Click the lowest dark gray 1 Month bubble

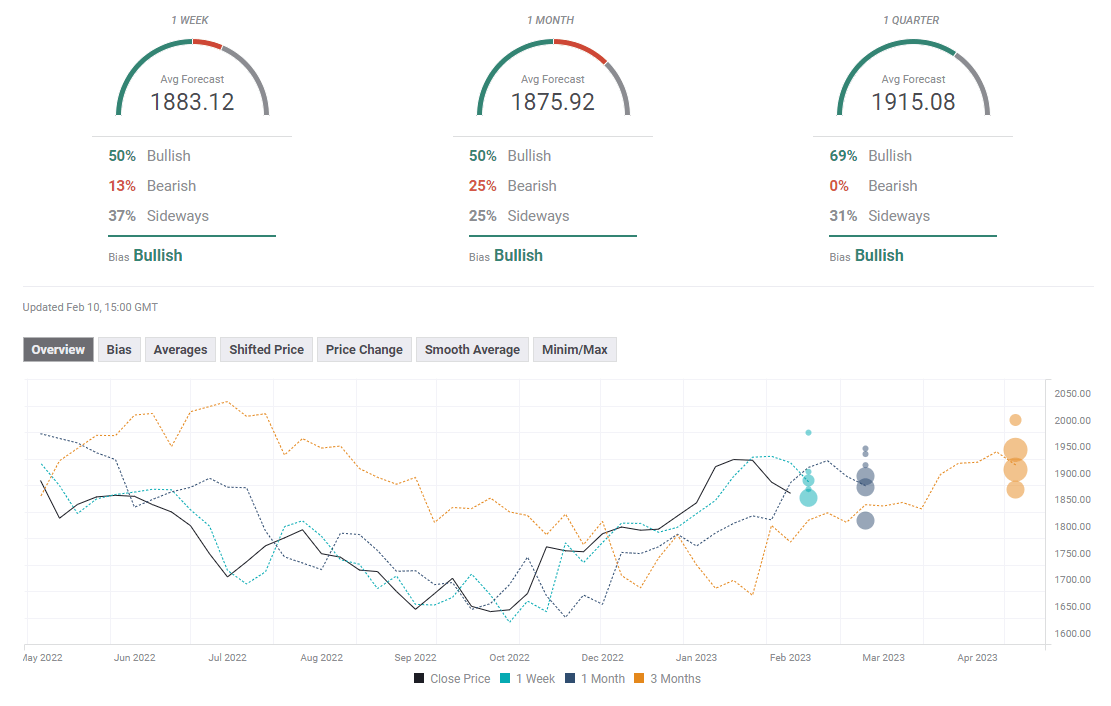[865, 520]
